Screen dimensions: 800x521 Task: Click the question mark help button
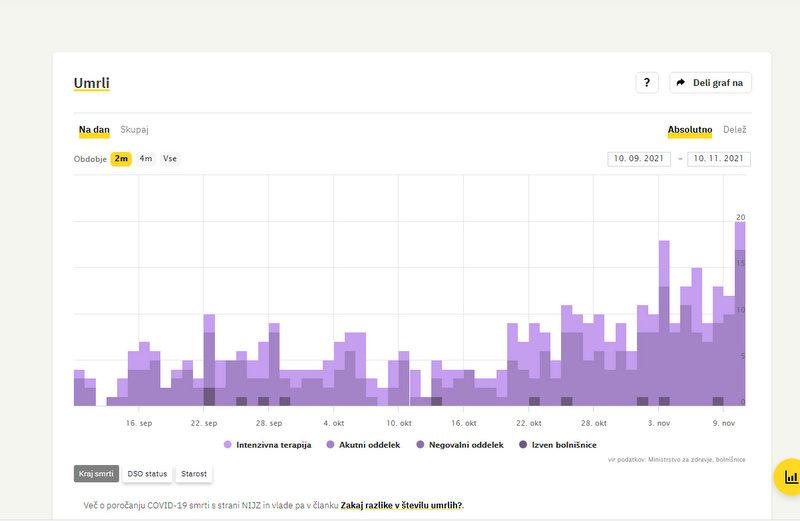click(647, 83)
